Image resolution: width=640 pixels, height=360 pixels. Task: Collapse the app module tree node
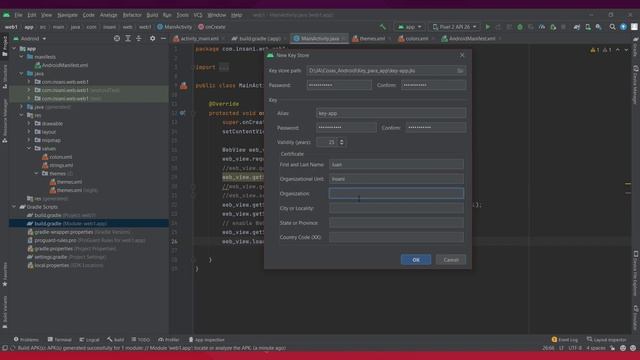15,49
